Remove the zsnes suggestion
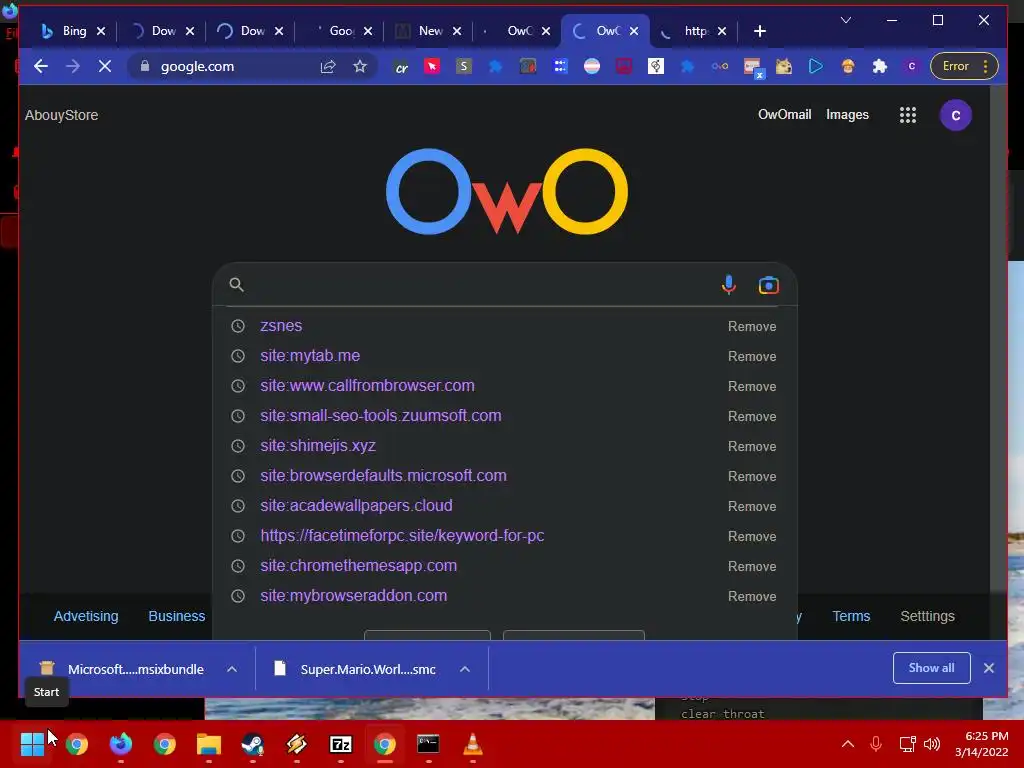This screenshot has width=1024, height=768. coord(752,327)
